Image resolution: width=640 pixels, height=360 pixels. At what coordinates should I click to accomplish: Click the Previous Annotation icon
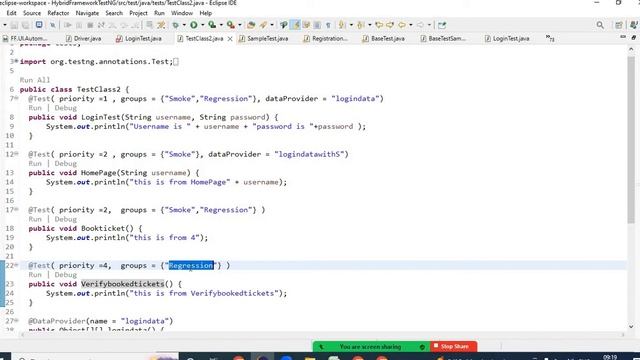pyautogui.click(x=360, y=25)
